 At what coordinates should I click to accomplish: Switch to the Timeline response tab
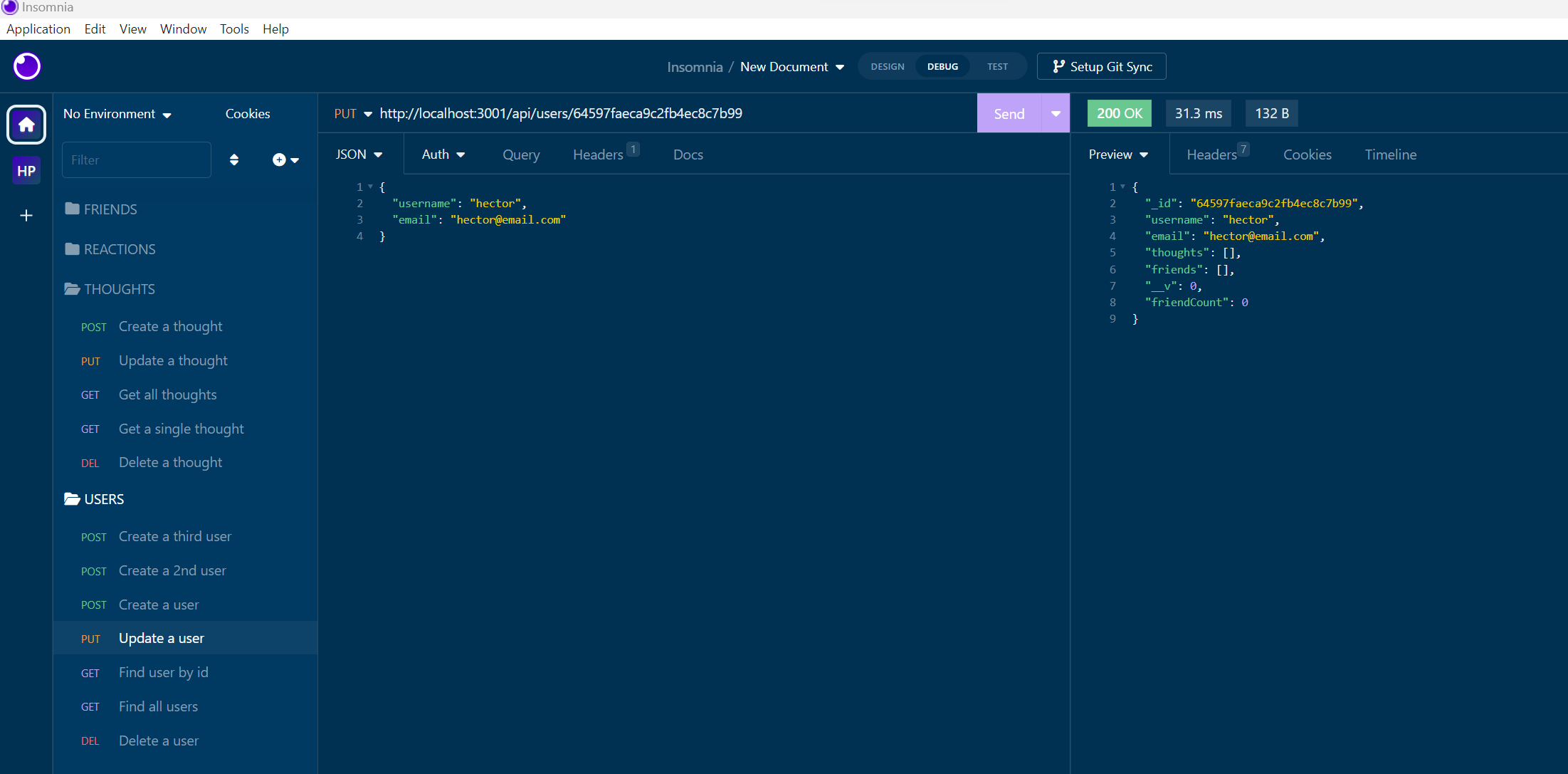tap(1391, 154)
